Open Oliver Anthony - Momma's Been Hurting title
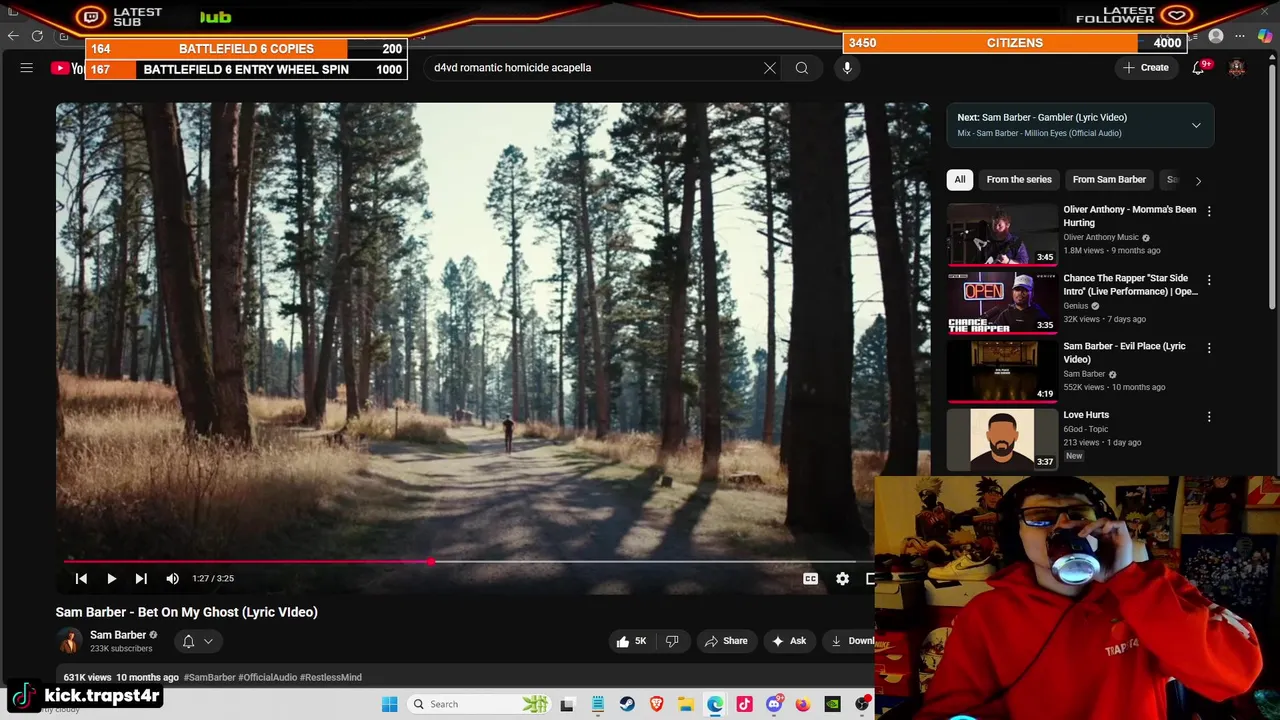 (1129, 216)
